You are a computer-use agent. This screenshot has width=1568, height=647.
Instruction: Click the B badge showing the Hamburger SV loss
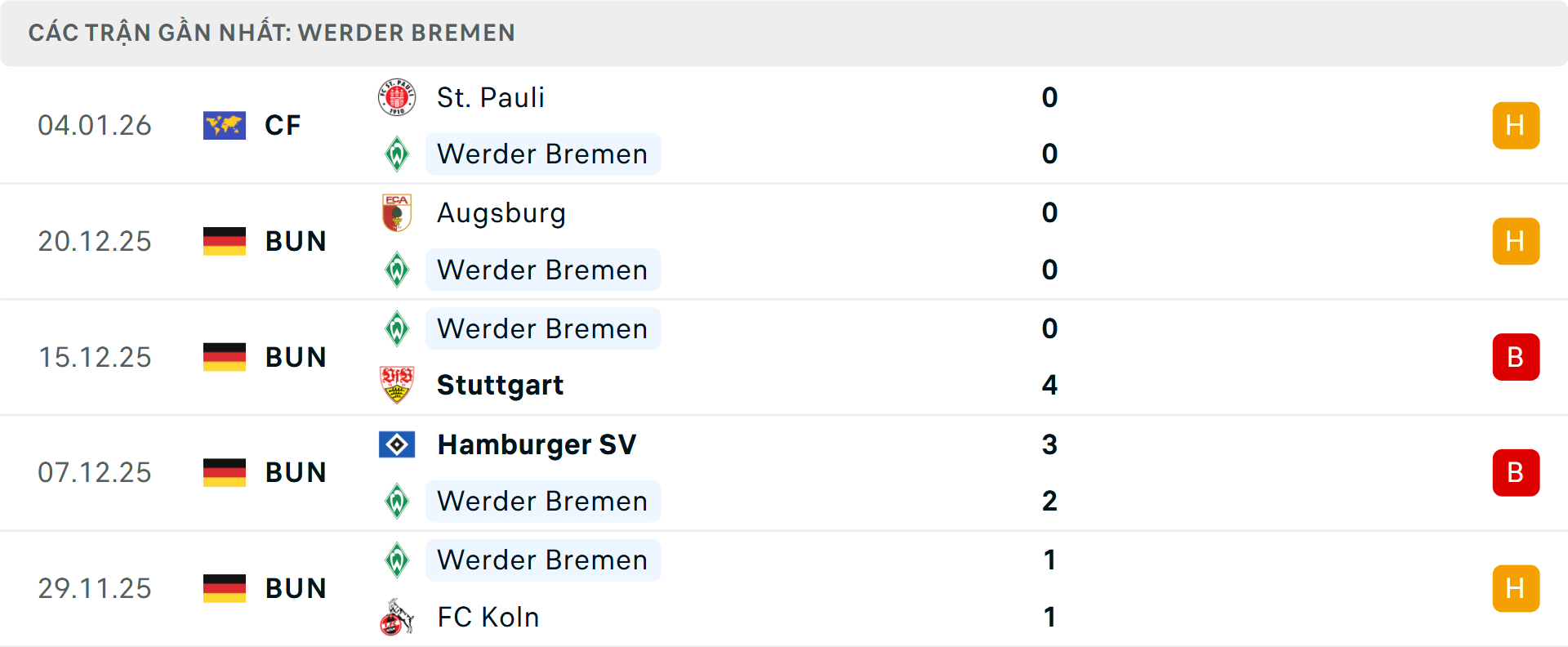click(1516, 472)
